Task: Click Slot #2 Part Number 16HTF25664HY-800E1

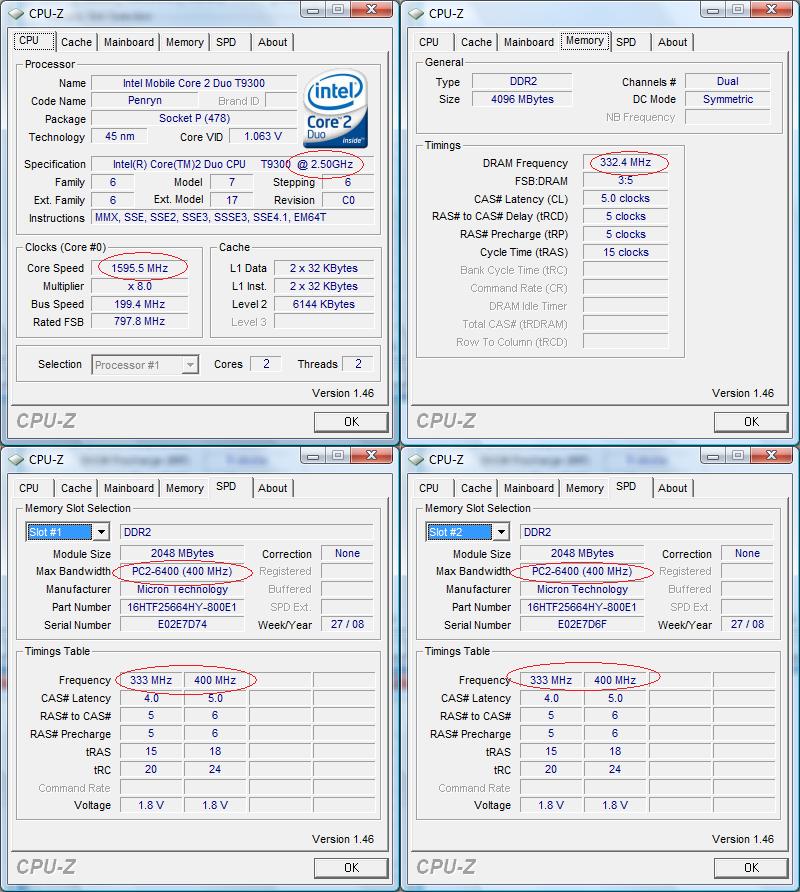Action: click(x=582, y=607)
